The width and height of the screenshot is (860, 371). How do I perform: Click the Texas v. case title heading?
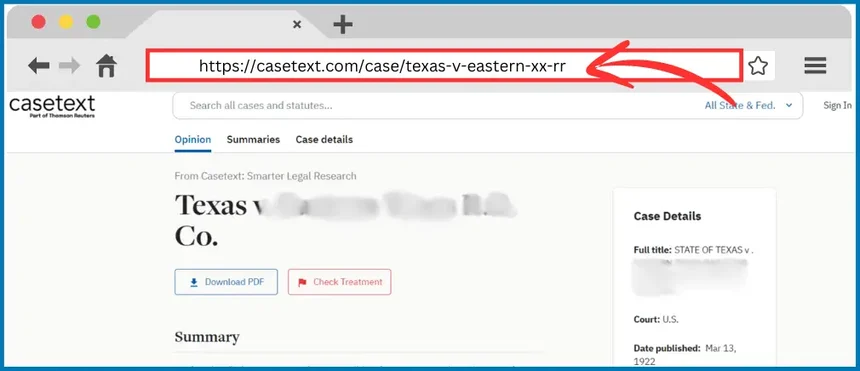point(346,220)
